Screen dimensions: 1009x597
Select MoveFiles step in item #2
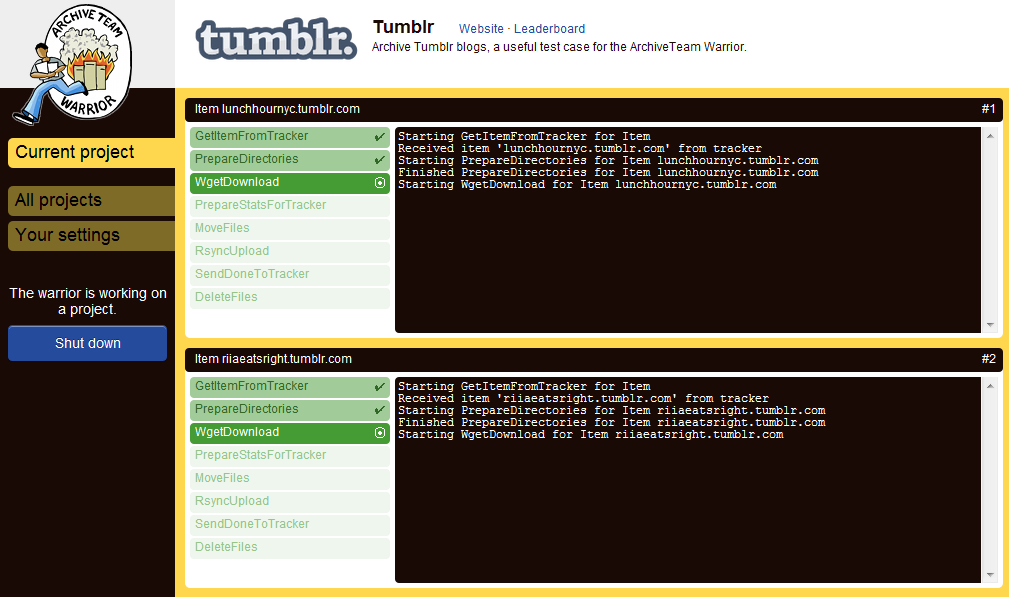290,479
